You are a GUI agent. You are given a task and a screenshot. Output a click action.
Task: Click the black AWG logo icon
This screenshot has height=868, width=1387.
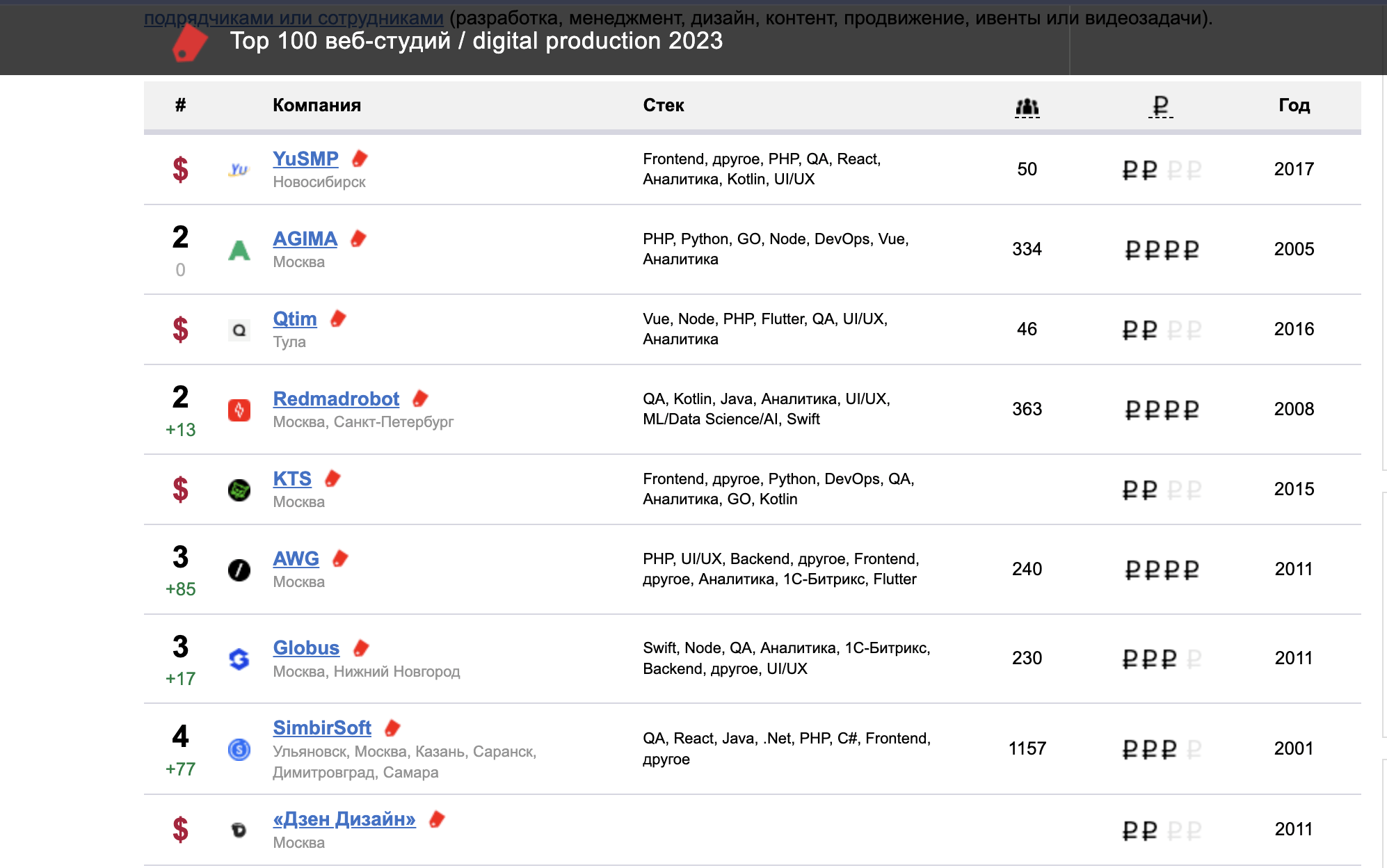coord(239,570)
